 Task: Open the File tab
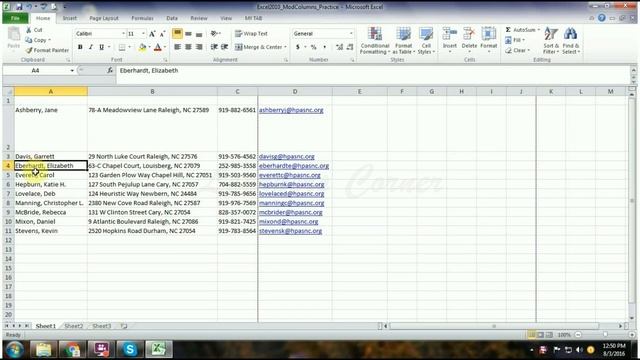click(x=16, y=18)
